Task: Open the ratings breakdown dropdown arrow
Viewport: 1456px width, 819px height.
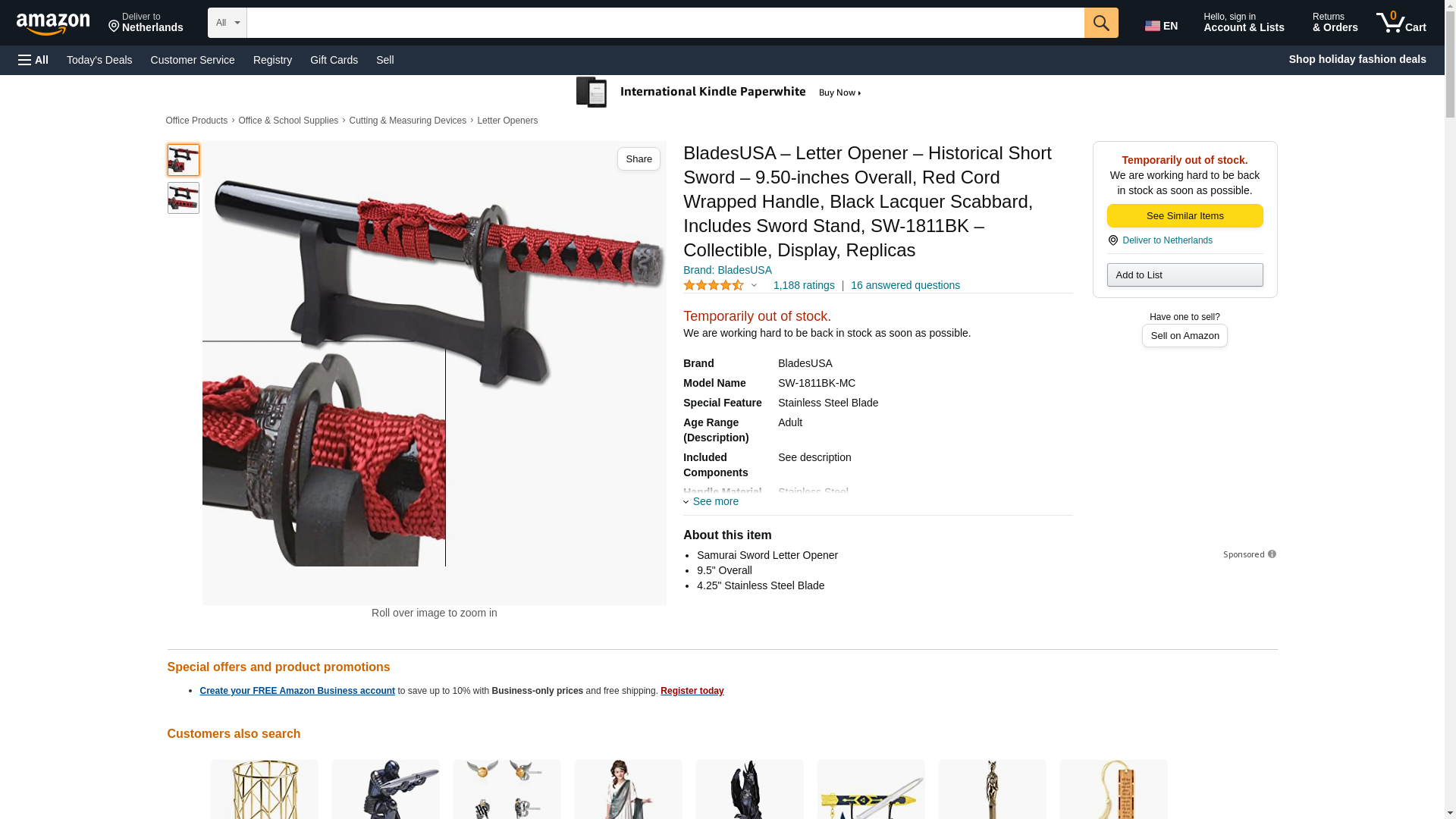Action: point(754,285)
